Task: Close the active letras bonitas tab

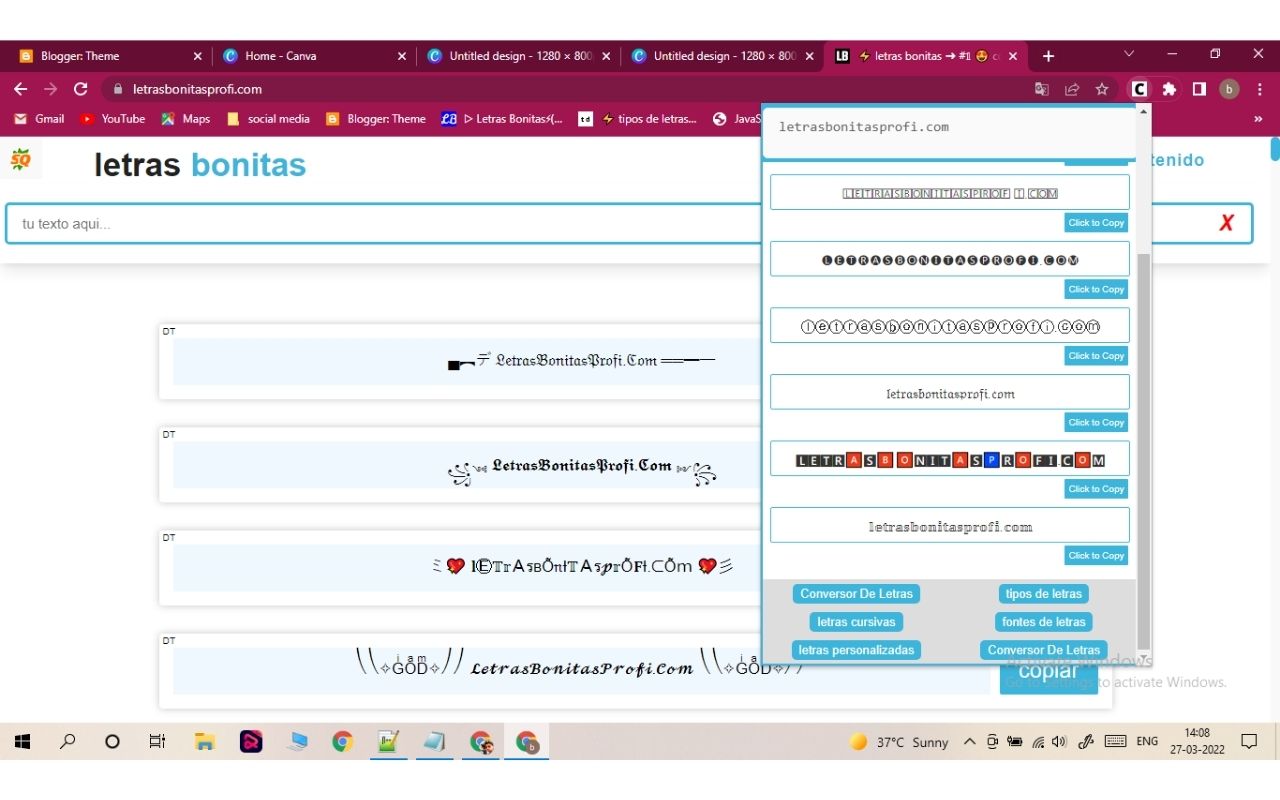Action: [x=1013, y=56]
